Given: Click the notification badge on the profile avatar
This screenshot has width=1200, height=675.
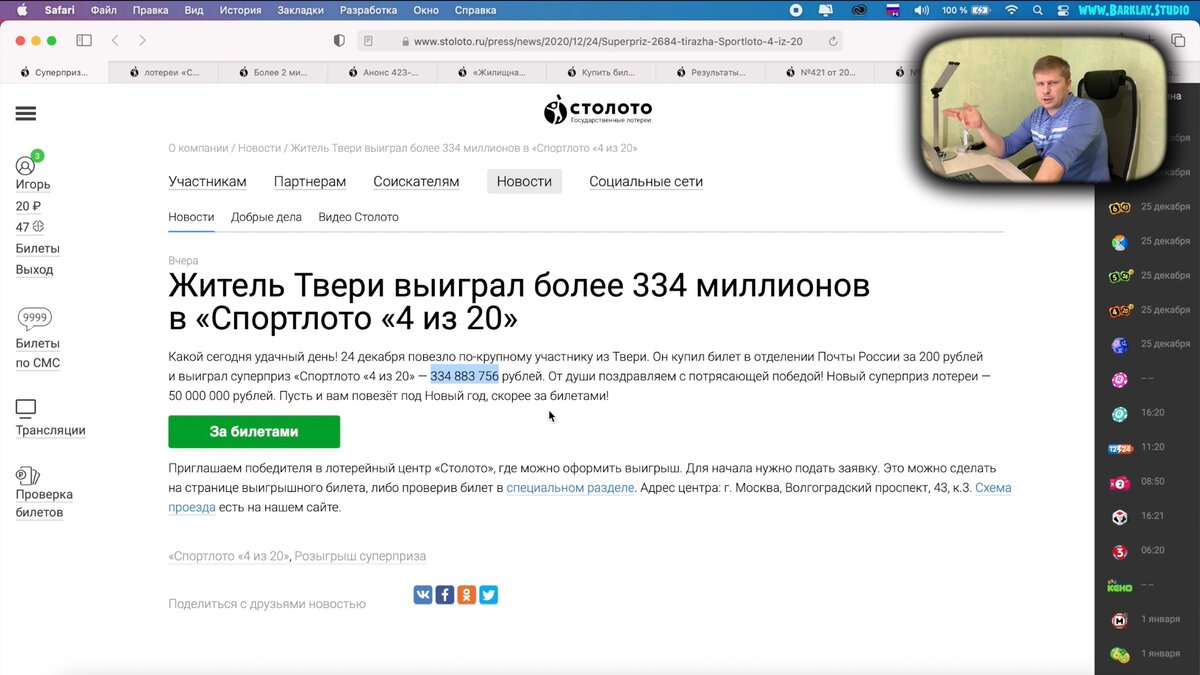Looking at the screenshot, I should [x=37, y=155].
